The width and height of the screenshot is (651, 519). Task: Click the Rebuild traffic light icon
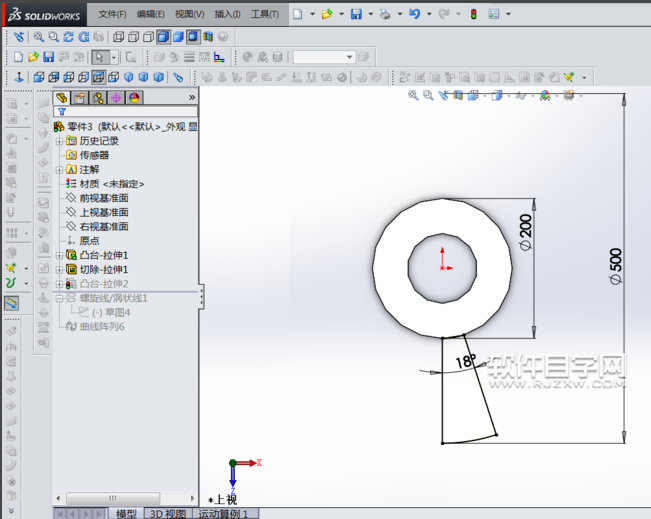click(x=473, y=14)
